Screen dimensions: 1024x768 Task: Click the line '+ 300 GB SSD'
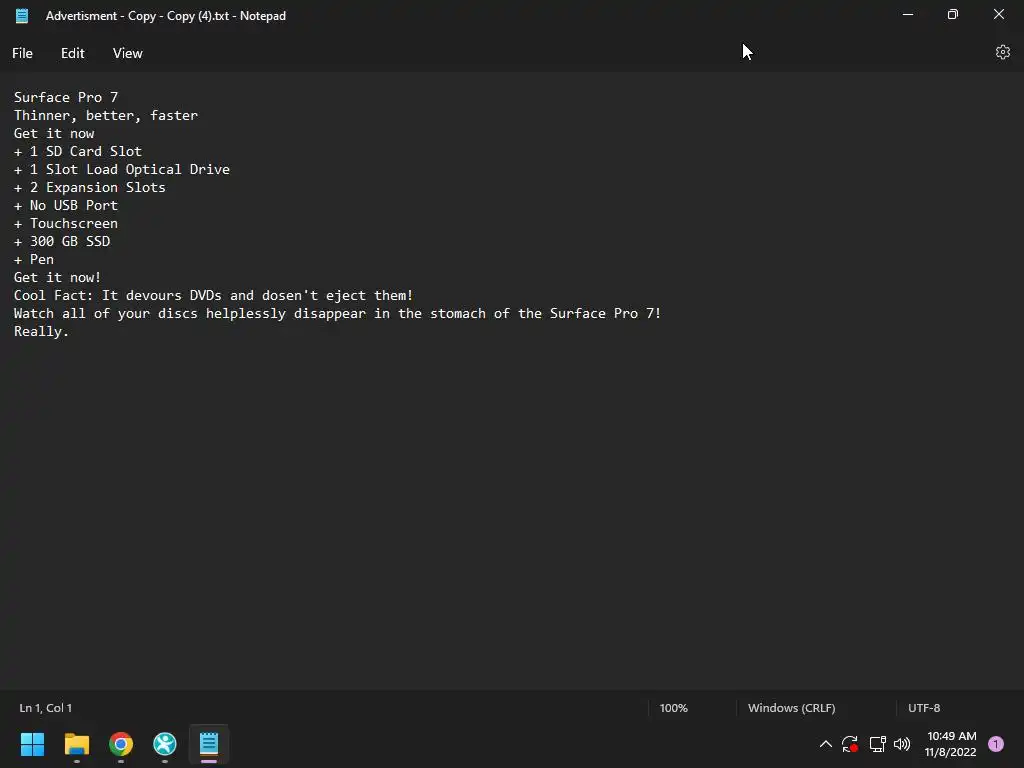click(62, 242)
